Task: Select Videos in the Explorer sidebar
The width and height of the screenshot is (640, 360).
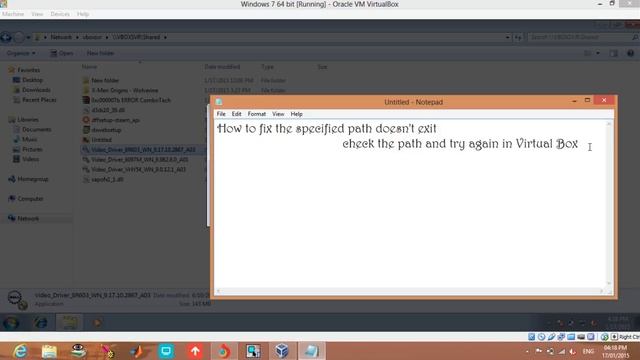Action: (x=31, y=159)
